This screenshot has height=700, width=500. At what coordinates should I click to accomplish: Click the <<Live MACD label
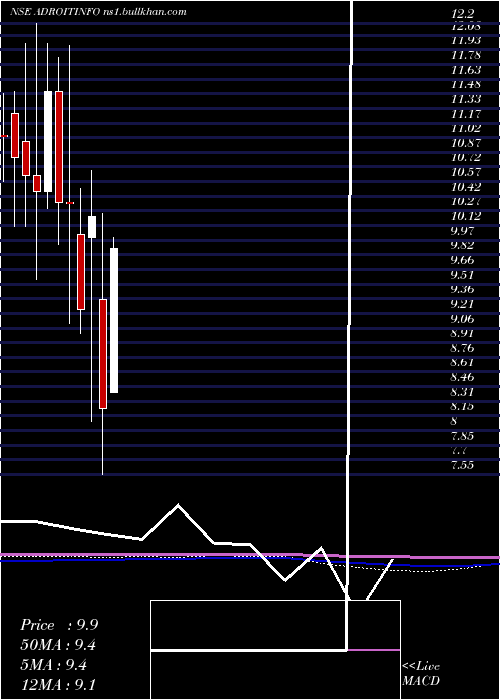click(x=421, y=674)
